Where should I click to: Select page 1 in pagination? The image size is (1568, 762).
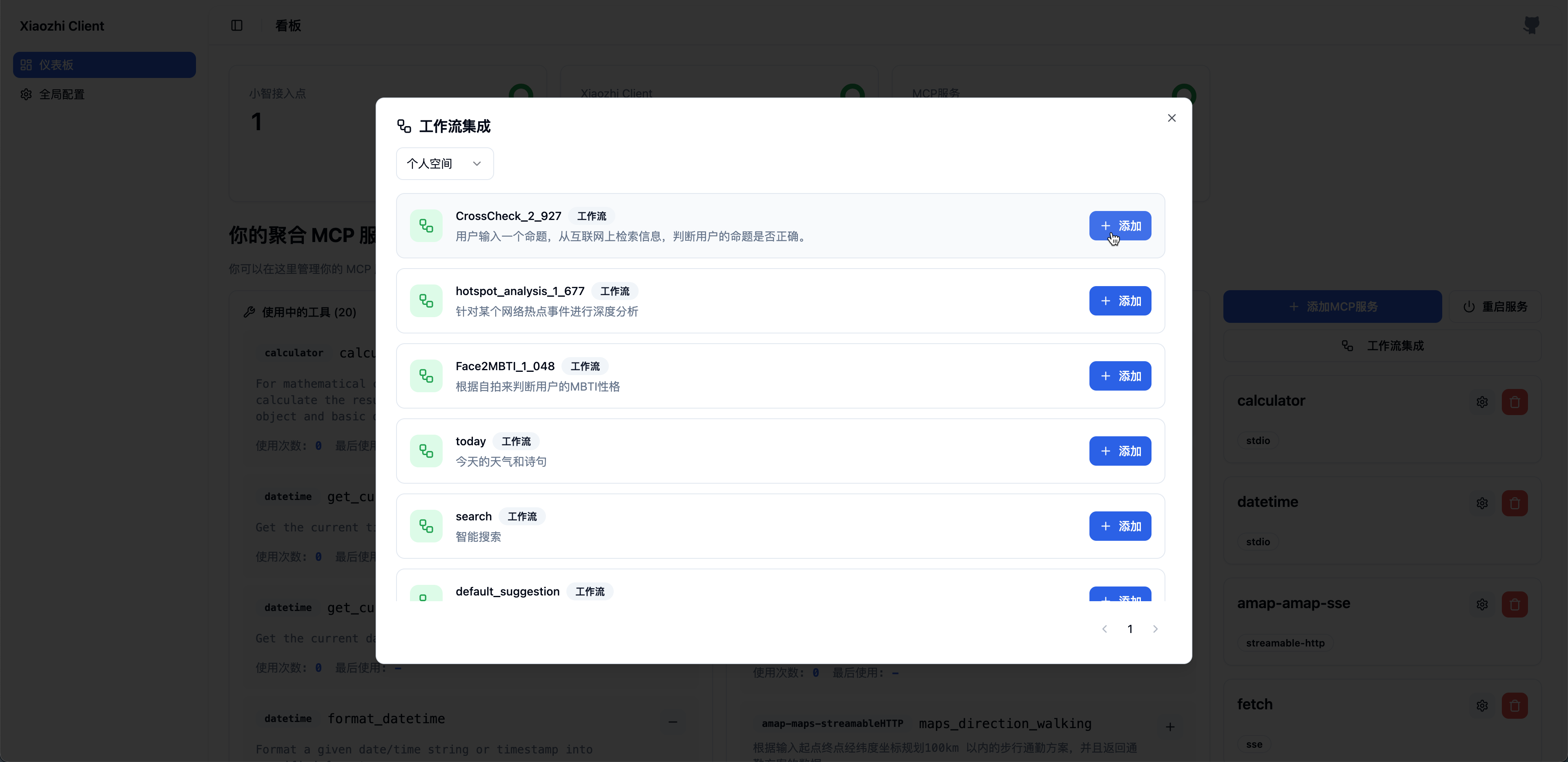click(1130, 629)
